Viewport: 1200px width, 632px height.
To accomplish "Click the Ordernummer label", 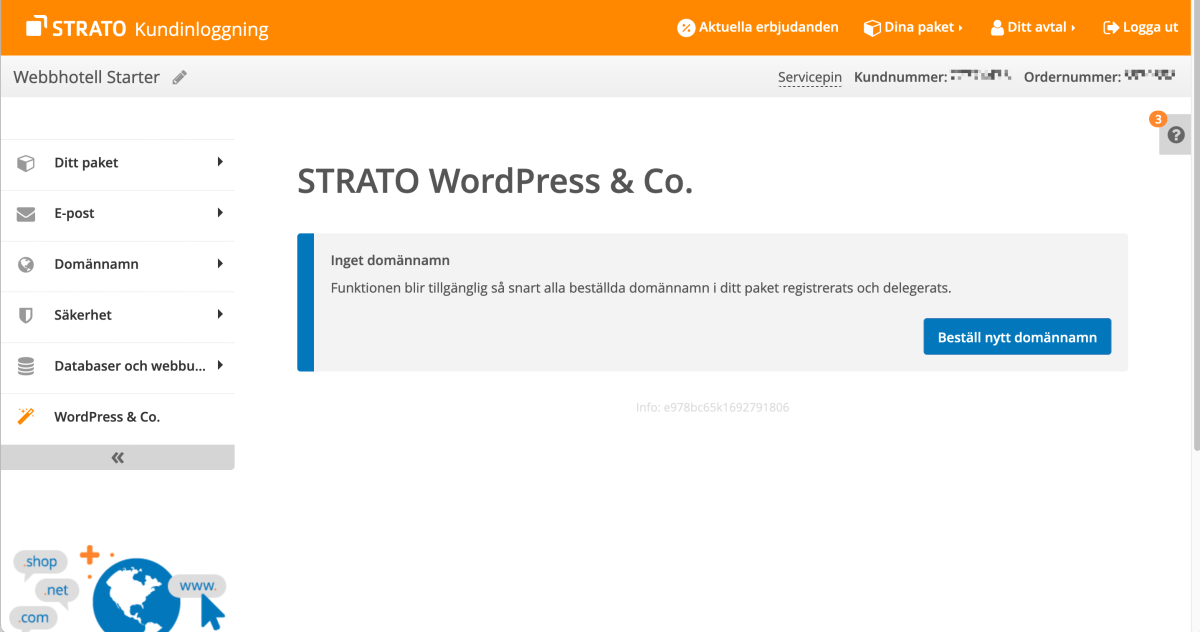I will point(1072,77).
